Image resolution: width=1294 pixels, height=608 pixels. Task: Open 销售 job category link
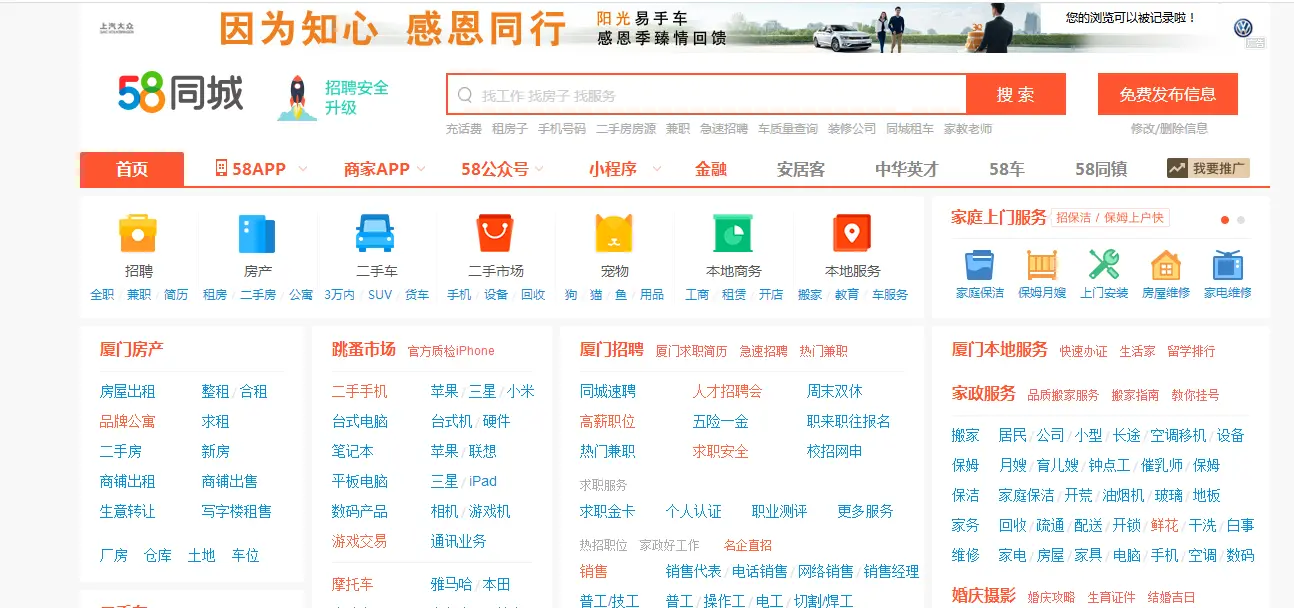tap(593, 571)
